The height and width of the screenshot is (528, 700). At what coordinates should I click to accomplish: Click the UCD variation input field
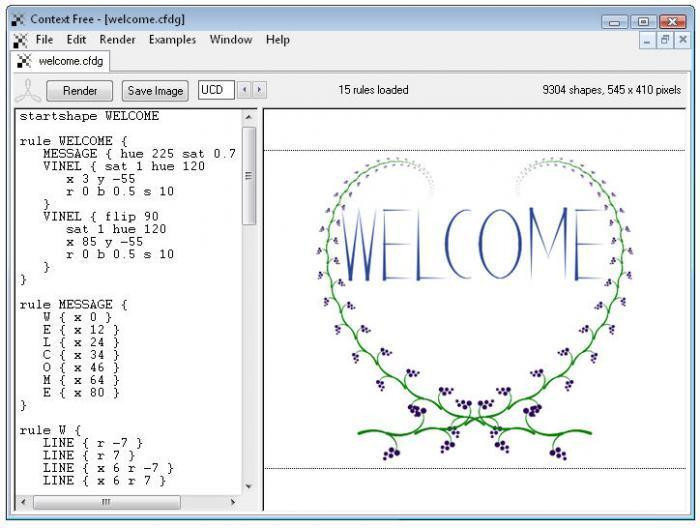click(216, 90)
